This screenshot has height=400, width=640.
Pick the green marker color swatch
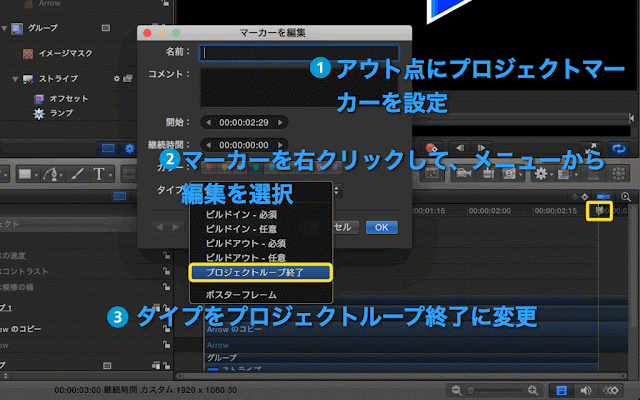coord(256,167)
